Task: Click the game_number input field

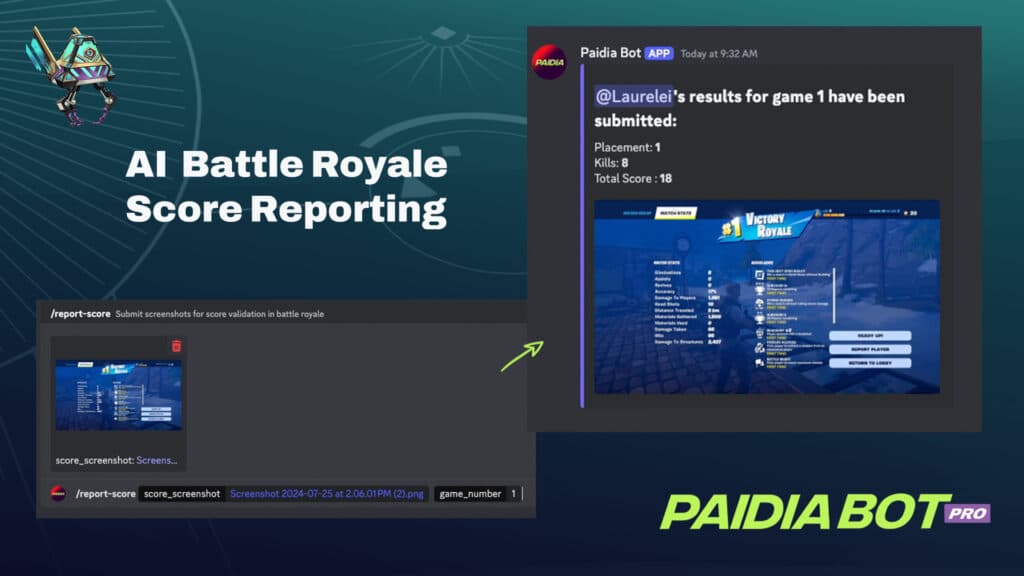Action: pyautogui.click(x=514, y=493)
